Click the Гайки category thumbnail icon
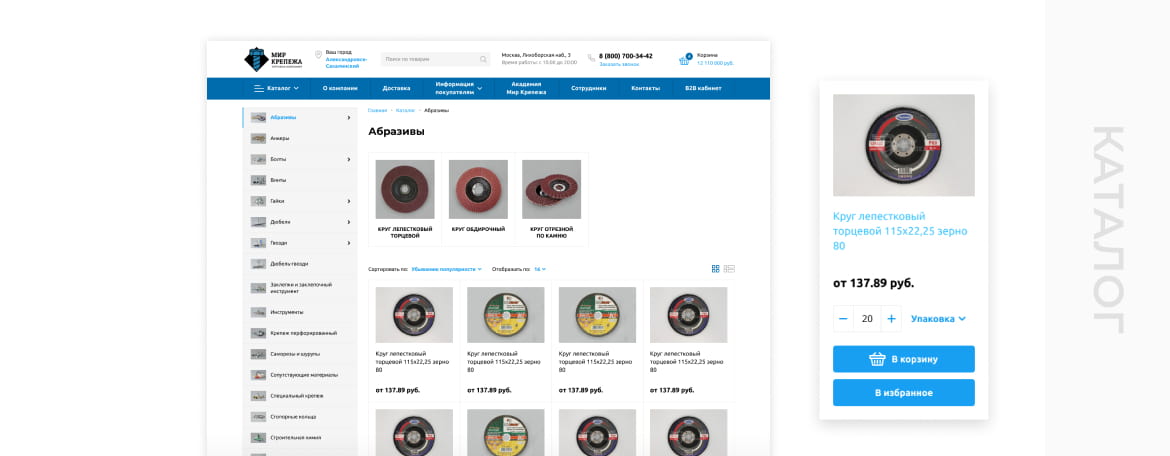 coord(258,201)
